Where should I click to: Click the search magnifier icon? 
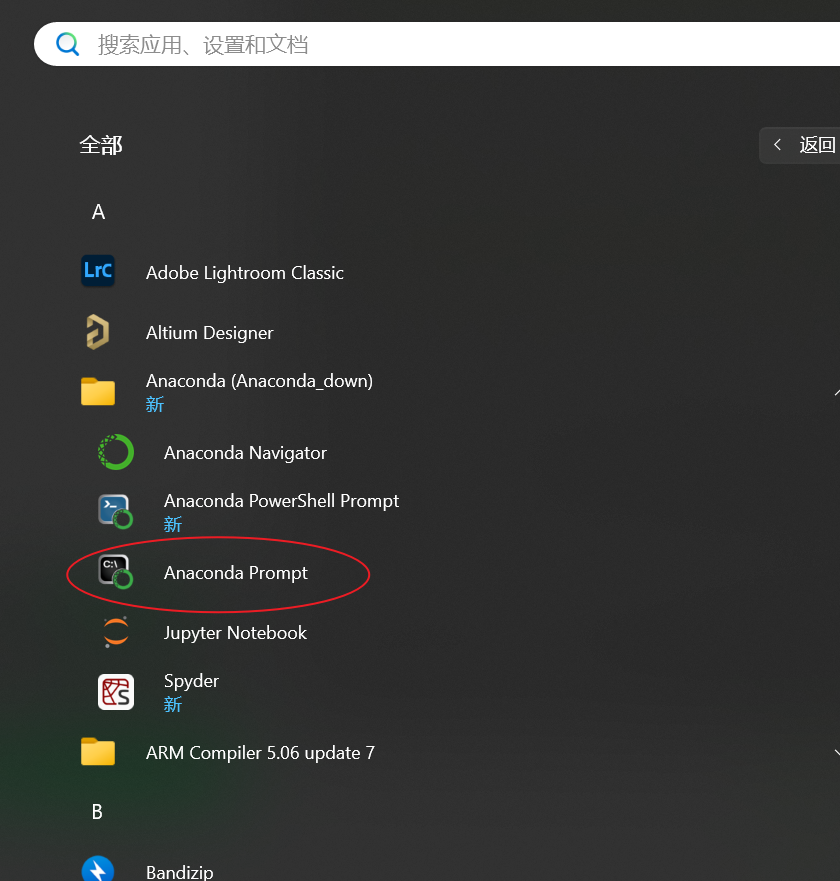67,44
